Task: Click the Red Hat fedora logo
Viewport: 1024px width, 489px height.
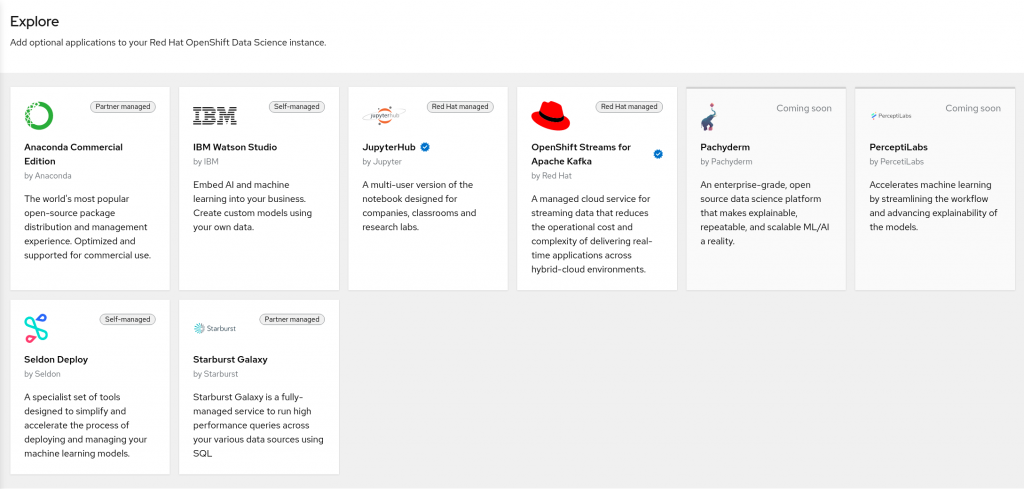Action: (551, 116)
